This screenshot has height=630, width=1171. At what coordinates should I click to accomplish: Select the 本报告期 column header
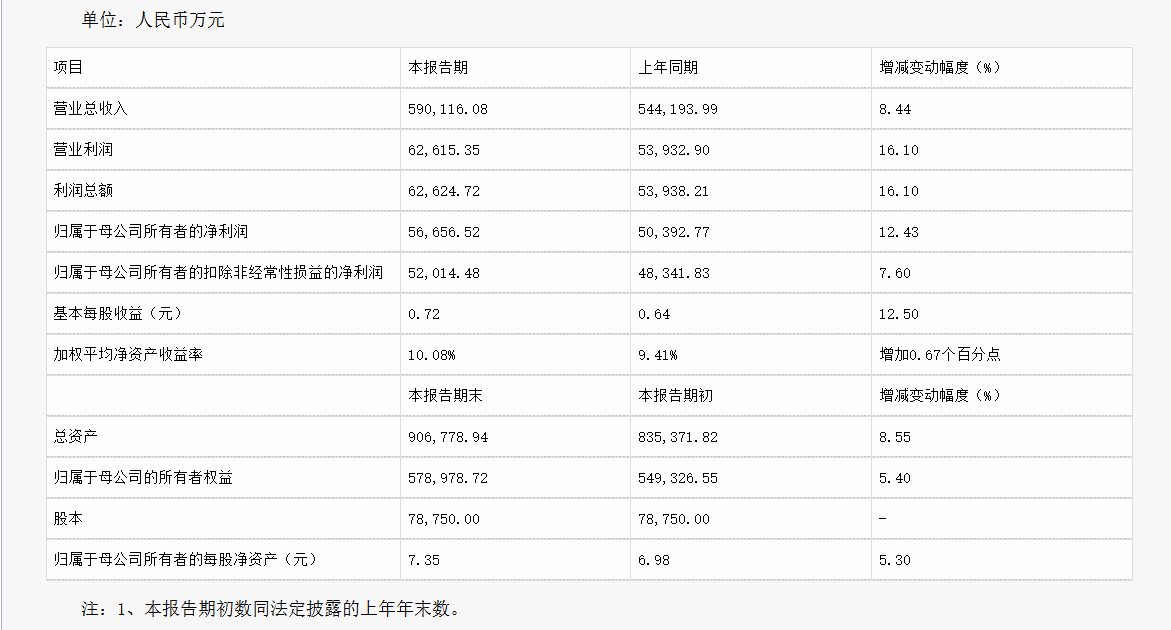[438, 68]
